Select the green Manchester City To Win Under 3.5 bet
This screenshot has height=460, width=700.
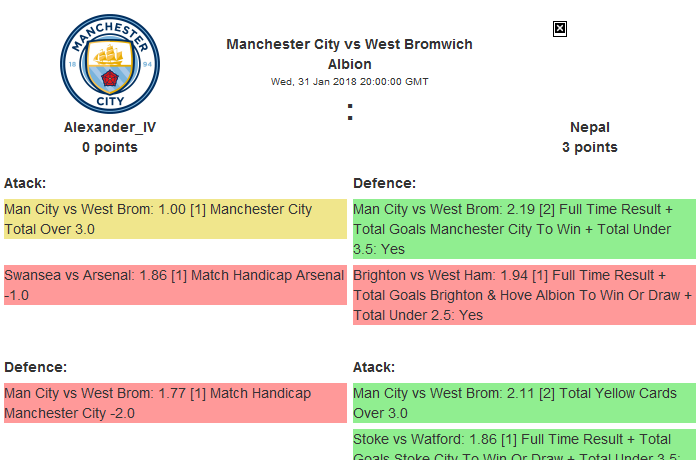coord(523,230)
